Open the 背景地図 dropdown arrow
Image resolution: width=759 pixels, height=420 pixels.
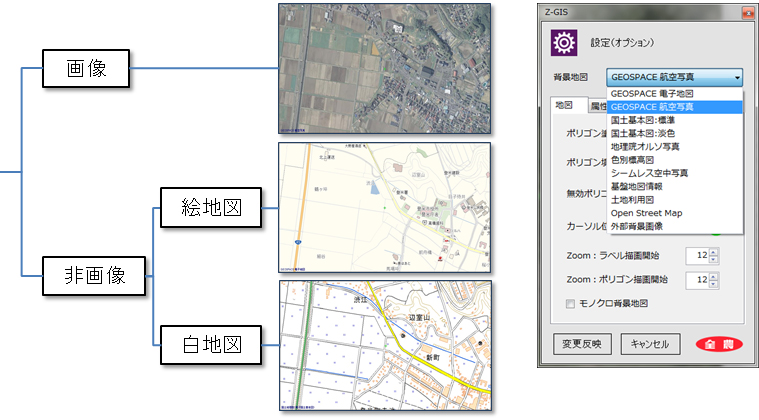736,77
